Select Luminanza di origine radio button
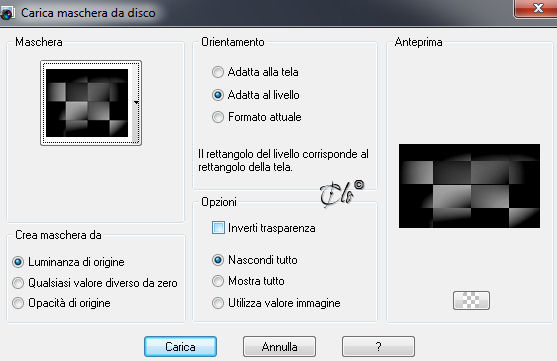557x361 pixels. tap(68, 262)
